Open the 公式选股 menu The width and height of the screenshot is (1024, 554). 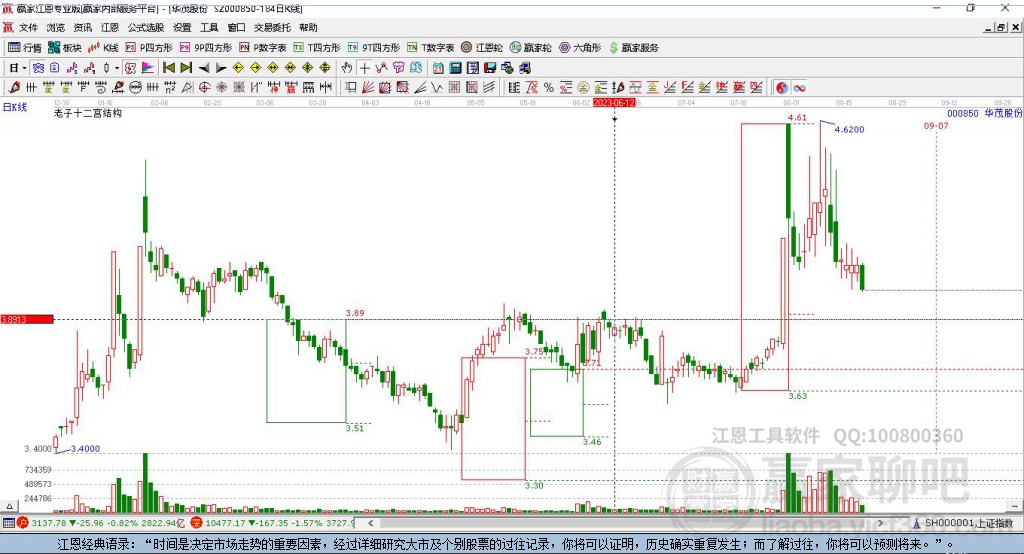146,27
